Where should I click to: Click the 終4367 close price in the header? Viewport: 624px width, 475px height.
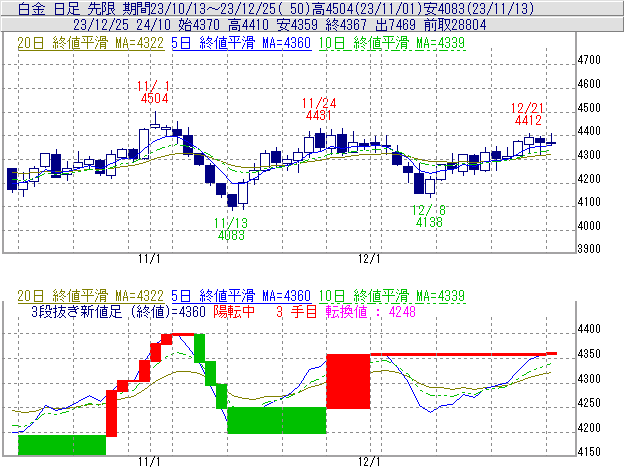346,25
